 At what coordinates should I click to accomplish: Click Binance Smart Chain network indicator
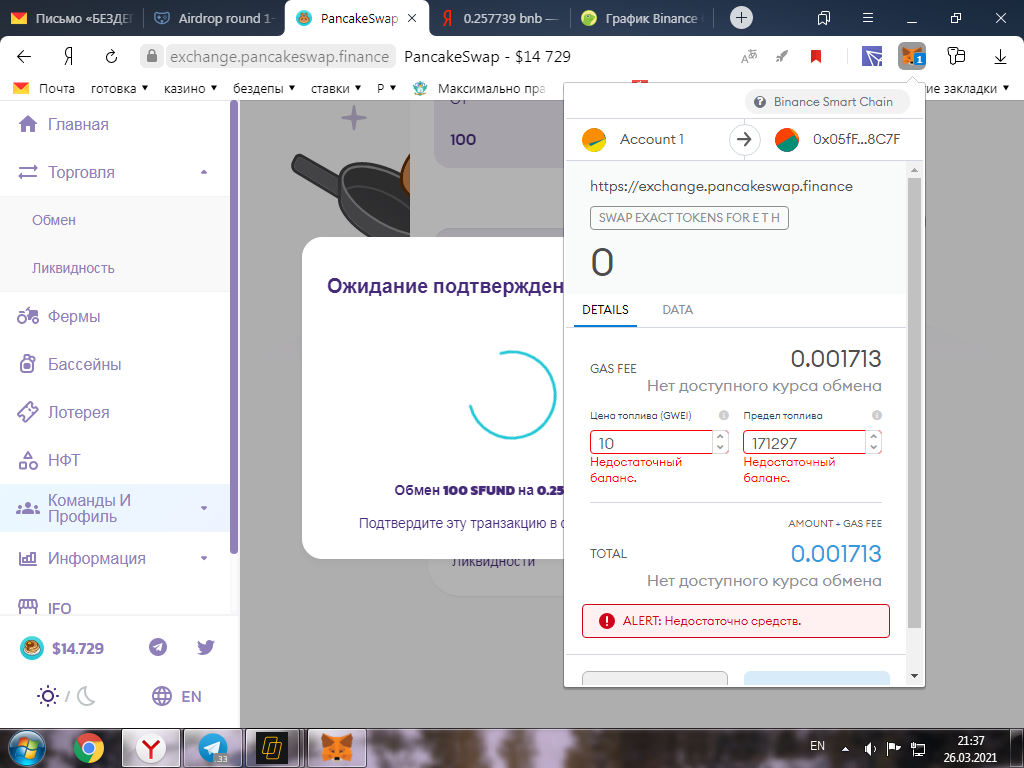coord(827,102)
